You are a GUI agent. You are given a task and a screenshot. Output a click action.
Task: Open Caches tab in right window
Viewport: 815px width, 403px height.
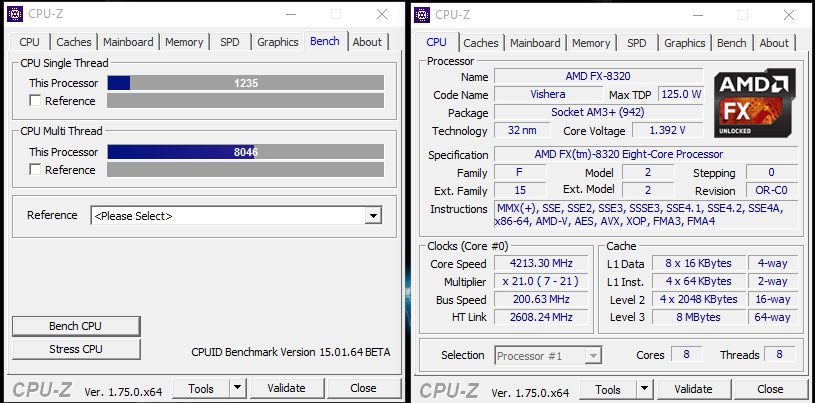(x=481, y=43)
